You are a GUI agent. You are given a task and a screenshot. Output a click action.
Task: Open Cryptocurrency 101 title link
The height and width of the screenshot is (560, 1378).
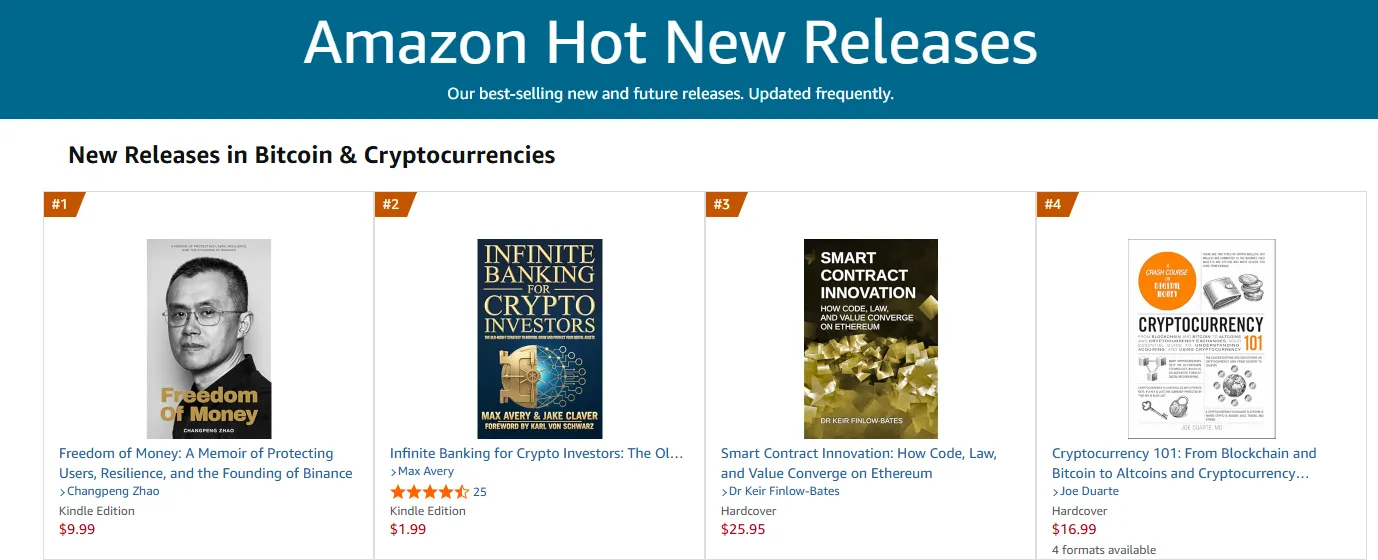pos(1184,463)
